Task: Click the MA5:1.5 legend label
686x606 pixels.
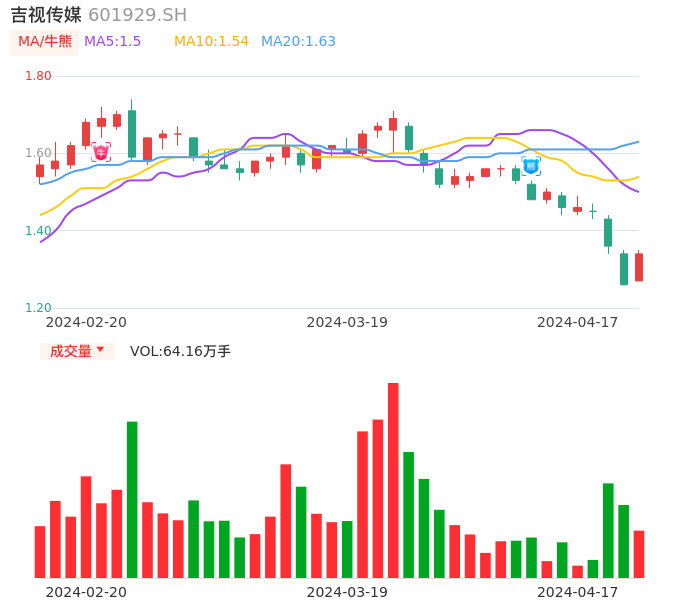Action: [112, 42]
